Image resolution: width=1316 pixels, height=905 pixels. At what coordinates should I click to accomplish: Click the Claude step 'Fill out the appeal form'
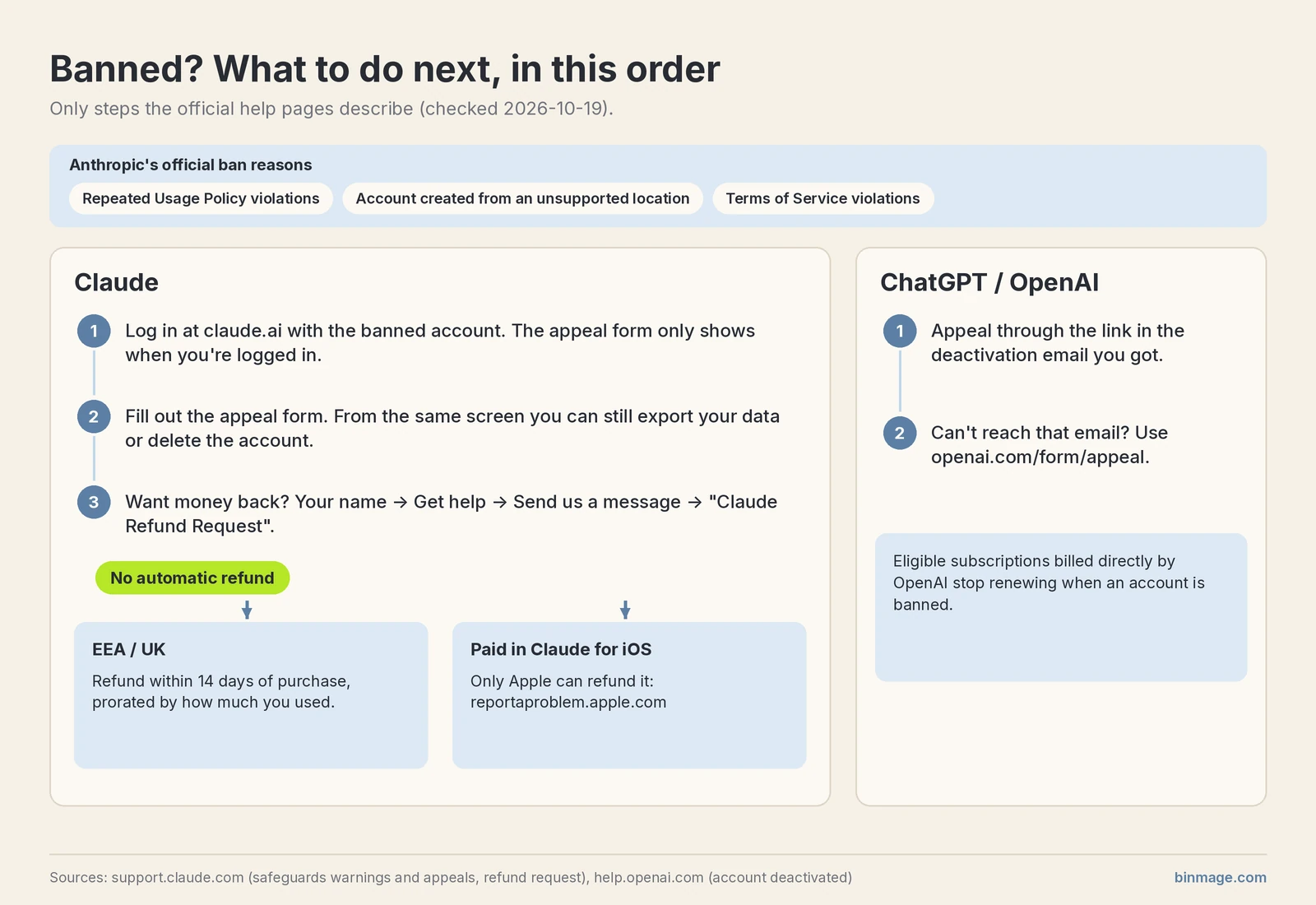(x=452, y=428)
